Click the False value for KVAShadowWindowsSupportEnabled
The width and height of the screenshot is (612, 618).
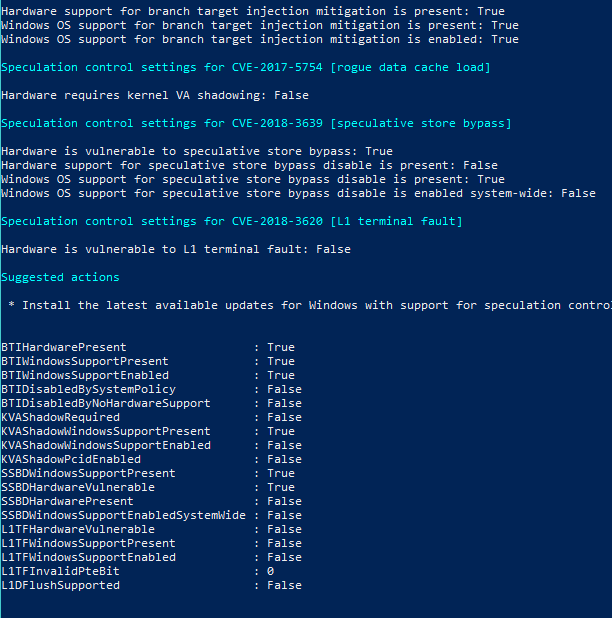[285, 445]
